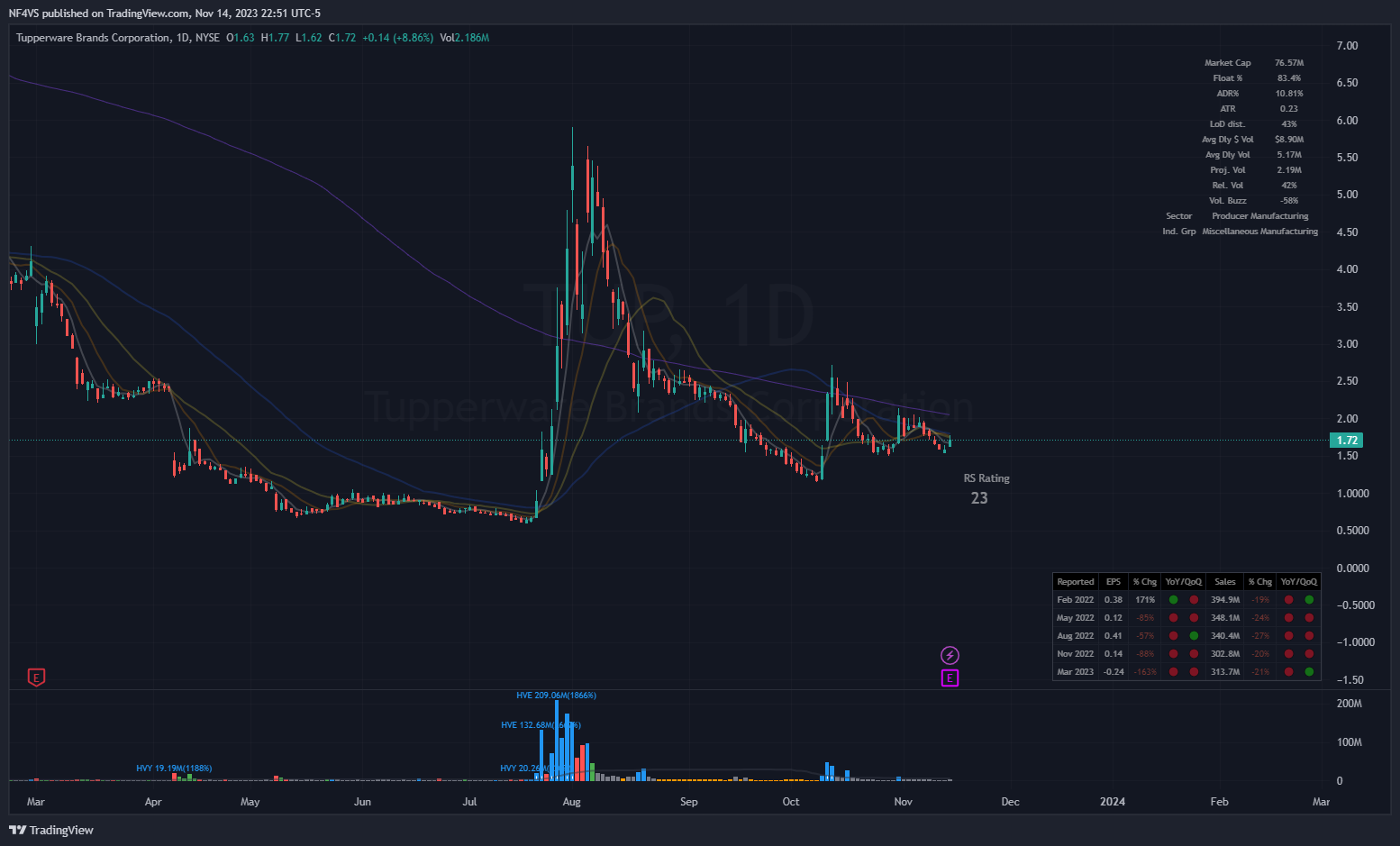The width and height of the screenshot is (1400, 846).
Task: Click the Sales column header
Action: pyautogui.click(x=1224, y=582)
